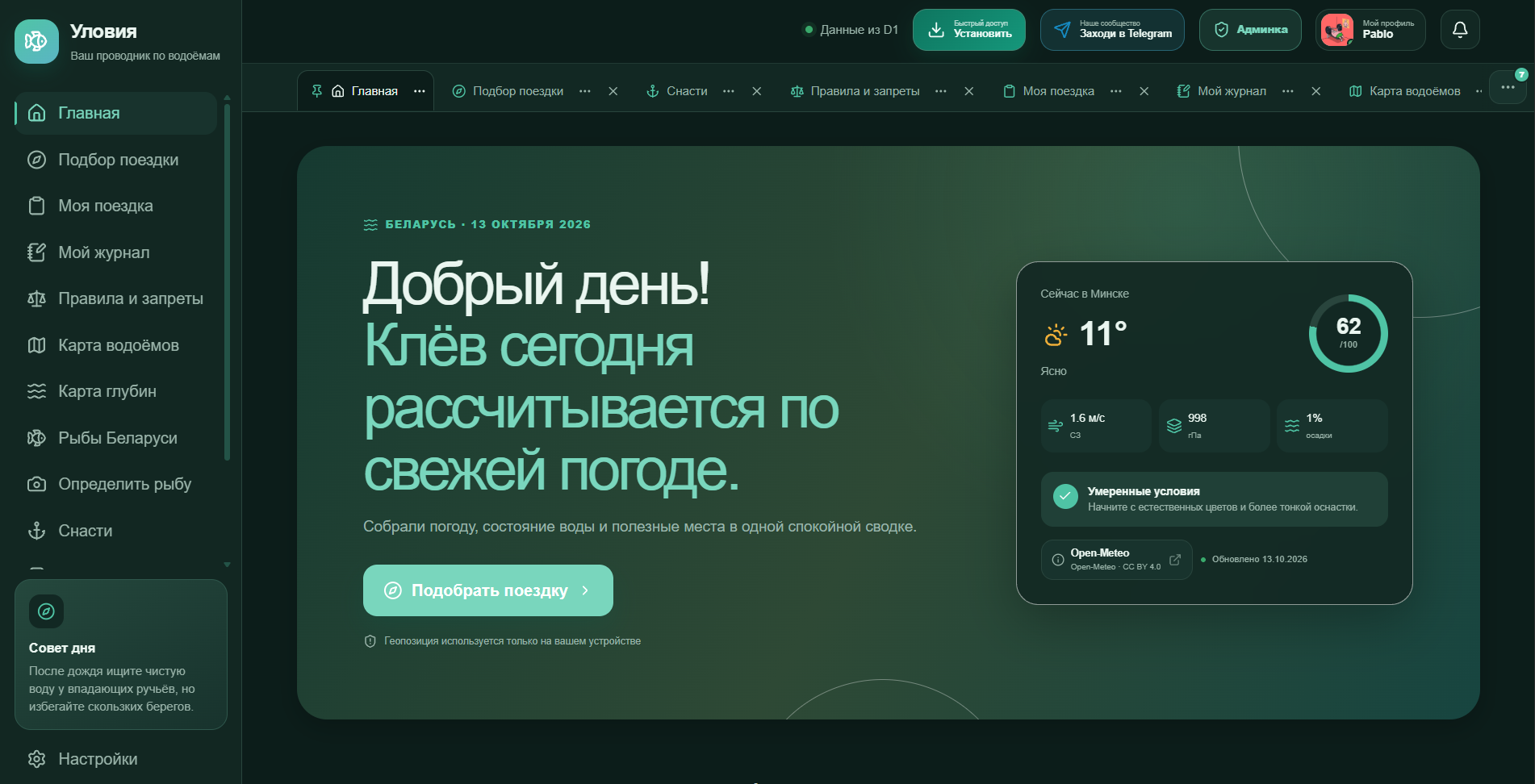Open the tabs overflow menu with badge 7
The height and width of the screenshot is (784, 1535).
point(1508,87)
